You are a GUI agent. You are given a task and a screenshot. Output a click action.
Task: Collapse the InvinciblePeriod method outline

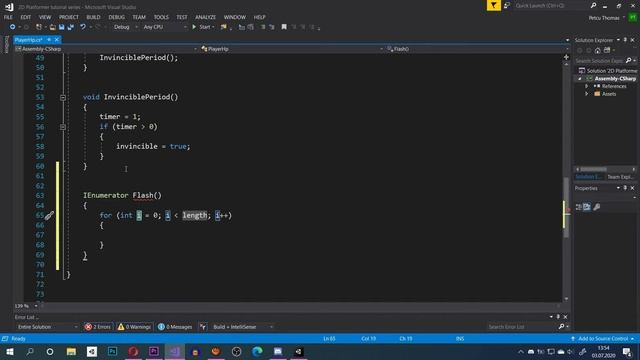pos(63,98)
